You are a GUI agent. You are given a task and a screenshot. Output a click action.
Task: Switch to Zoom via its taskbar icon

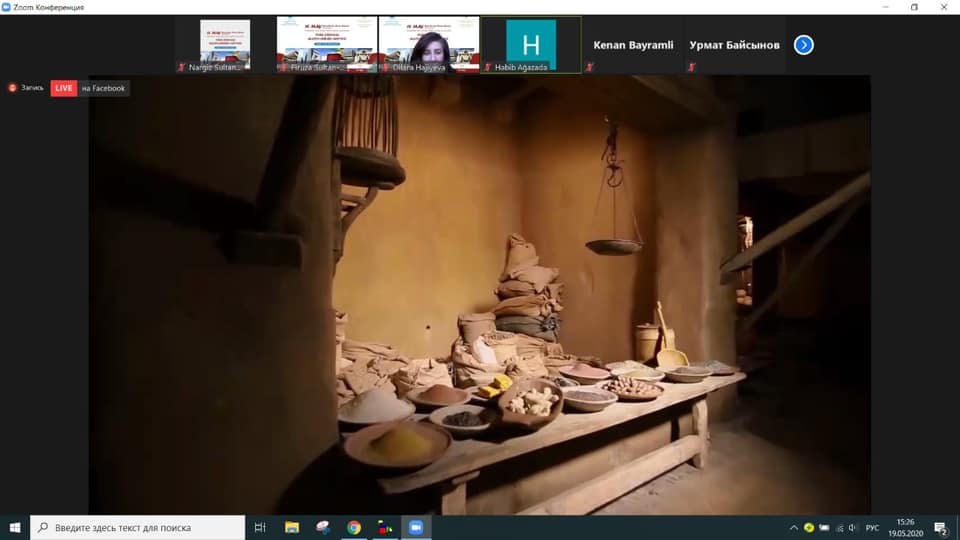[416, 527]
